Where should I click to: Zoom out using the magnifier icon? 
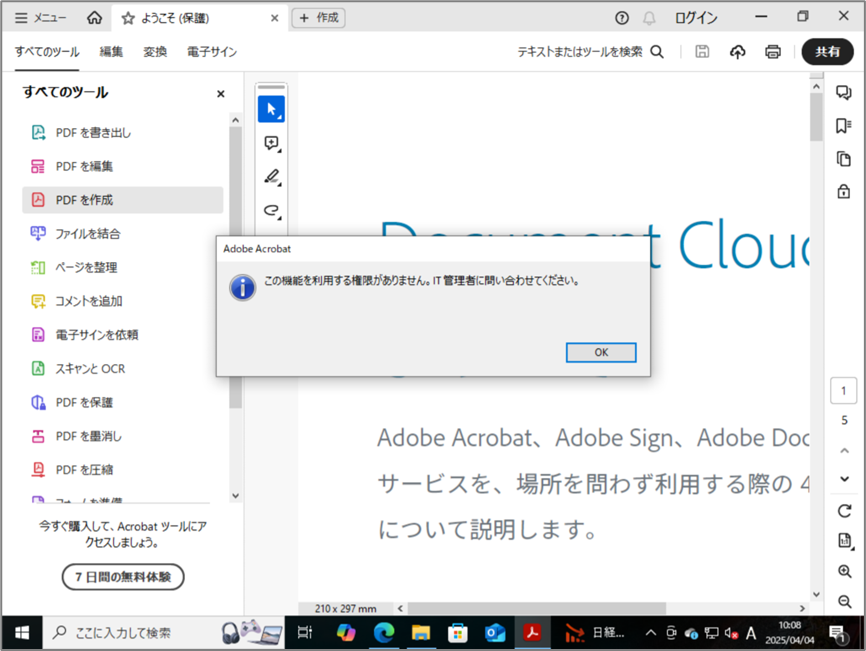point(843,601)
